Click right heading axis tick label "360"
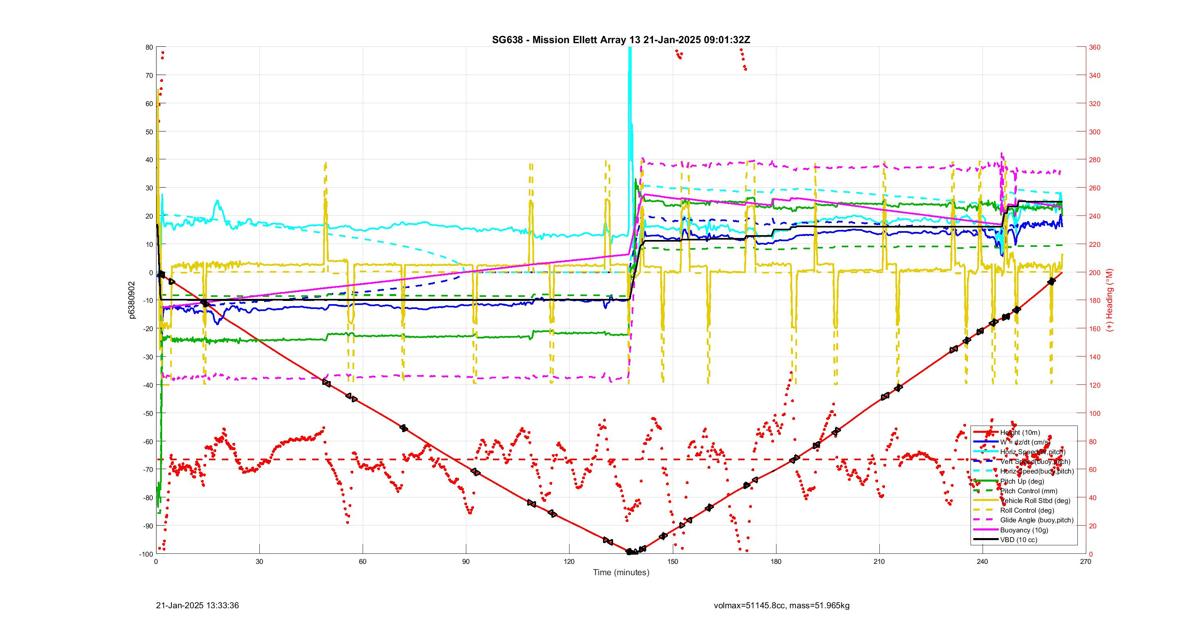This screenshot has height=622, width=1200. tap(1095, 47)
